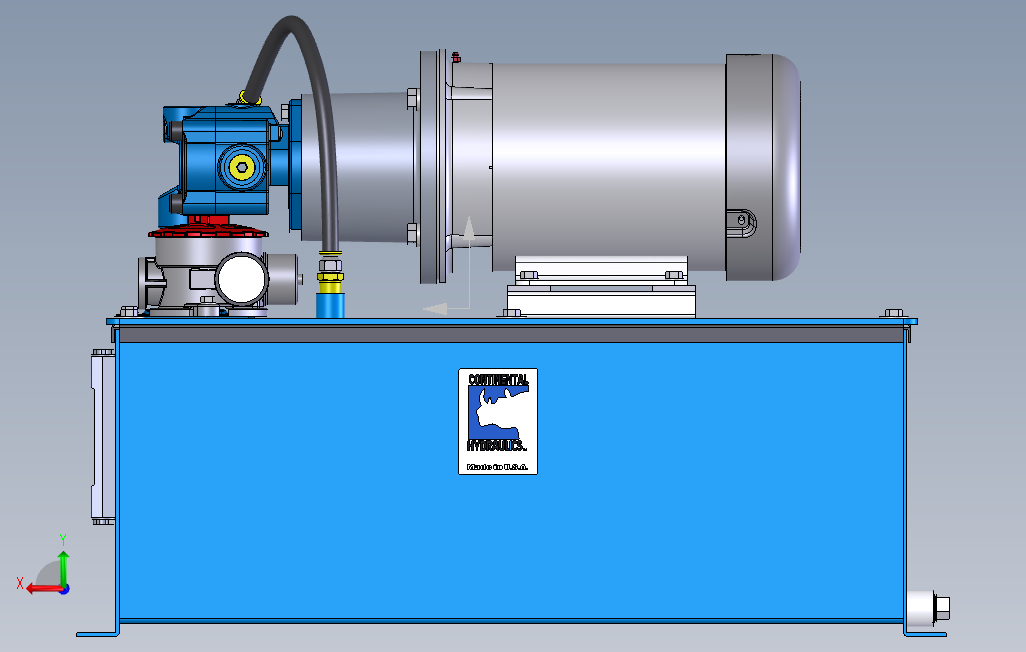This screenshot has width=1026, height=652.
Task: Select the large blue reservoir tank face
Action: click(510, 480)
